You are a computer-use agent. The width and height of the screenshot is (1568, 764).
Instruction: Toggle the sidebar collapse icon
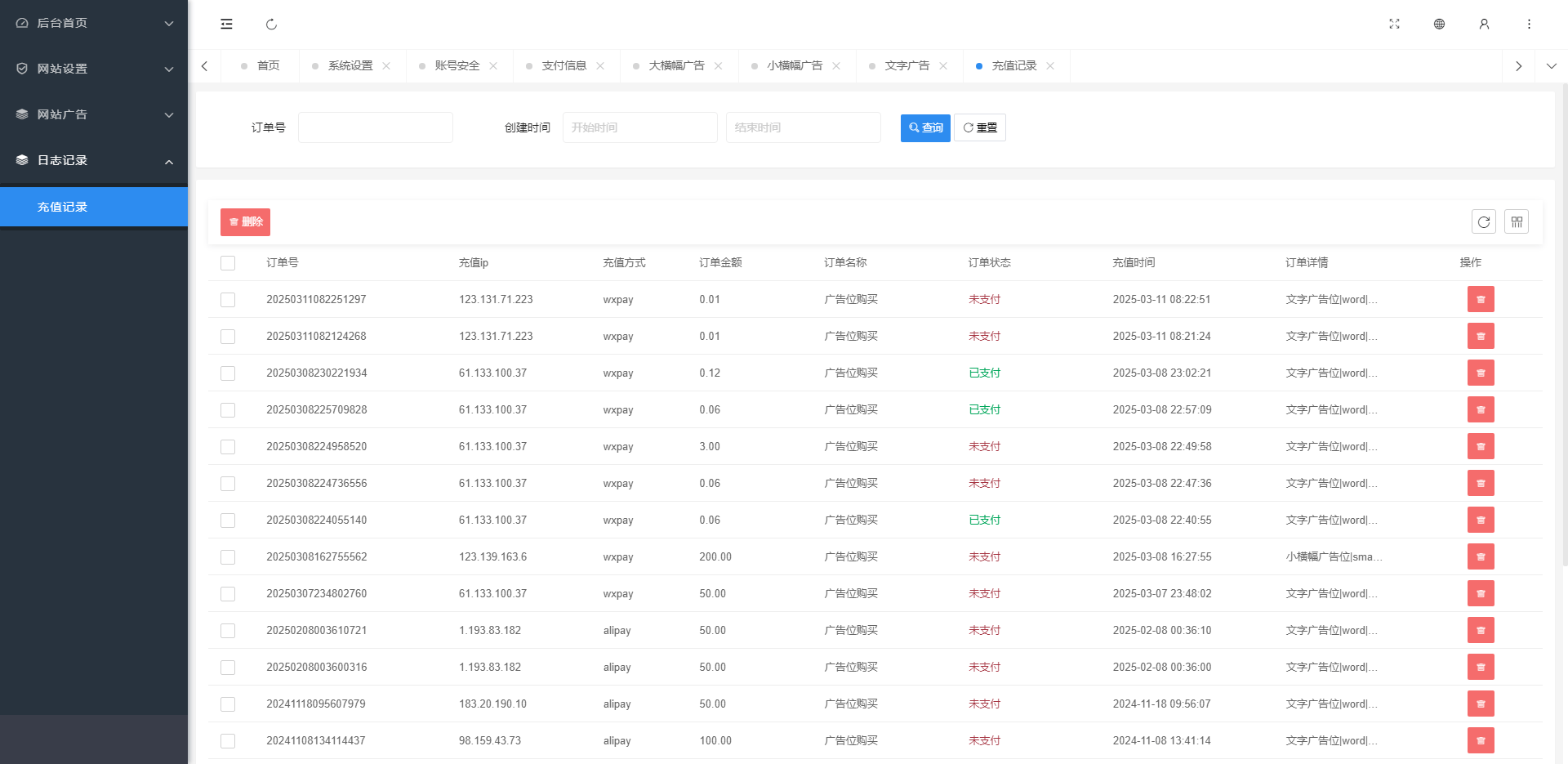pos(226,25)
